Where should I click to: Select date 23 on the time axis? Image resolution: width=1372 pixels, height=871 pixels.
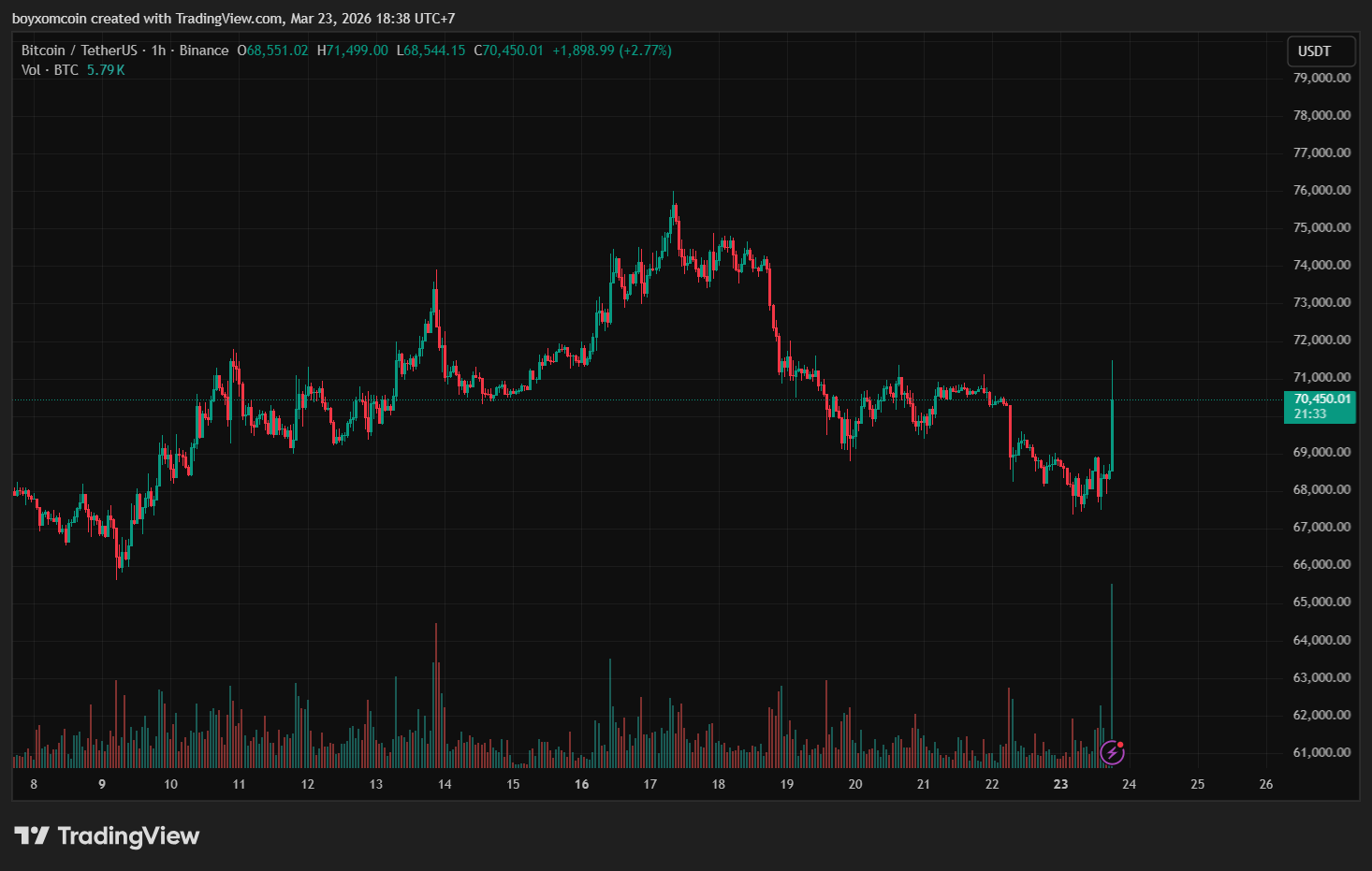pyautogui.click(x=1060, y=784)
